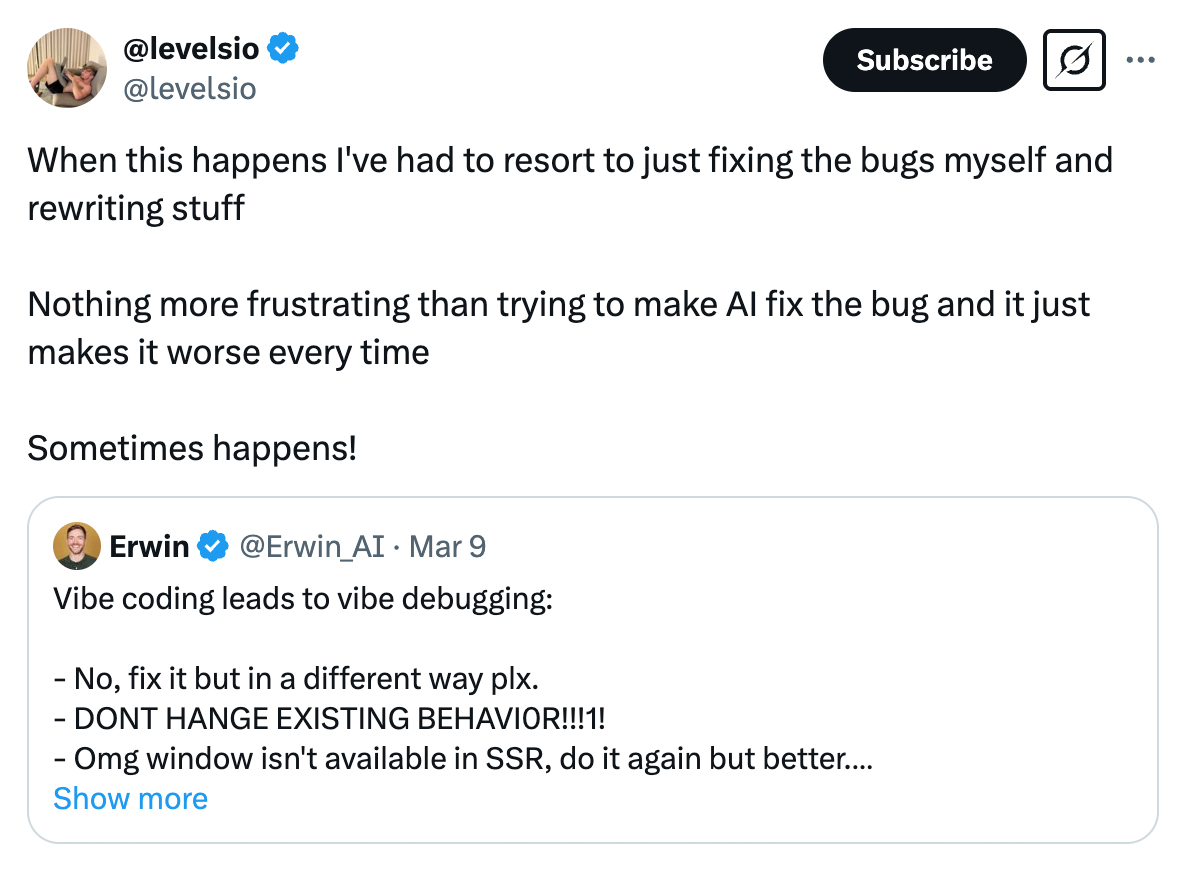Click the "No, fix it but" bullet line
The width and height of the screenshot is (1188, 870).
(x=296, y=679)
